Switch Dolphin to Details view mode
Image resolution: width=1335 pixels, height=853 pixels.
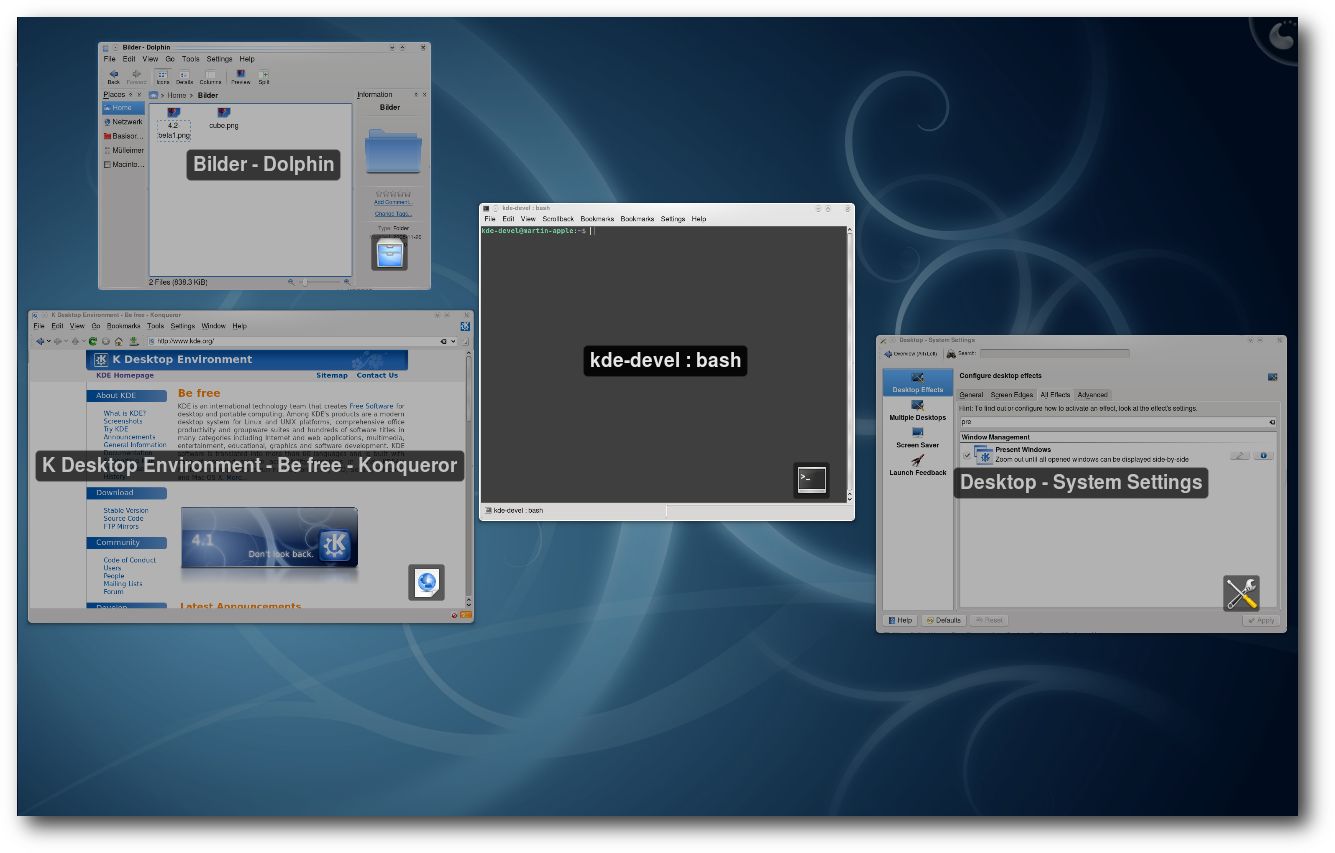pos(185,76)
